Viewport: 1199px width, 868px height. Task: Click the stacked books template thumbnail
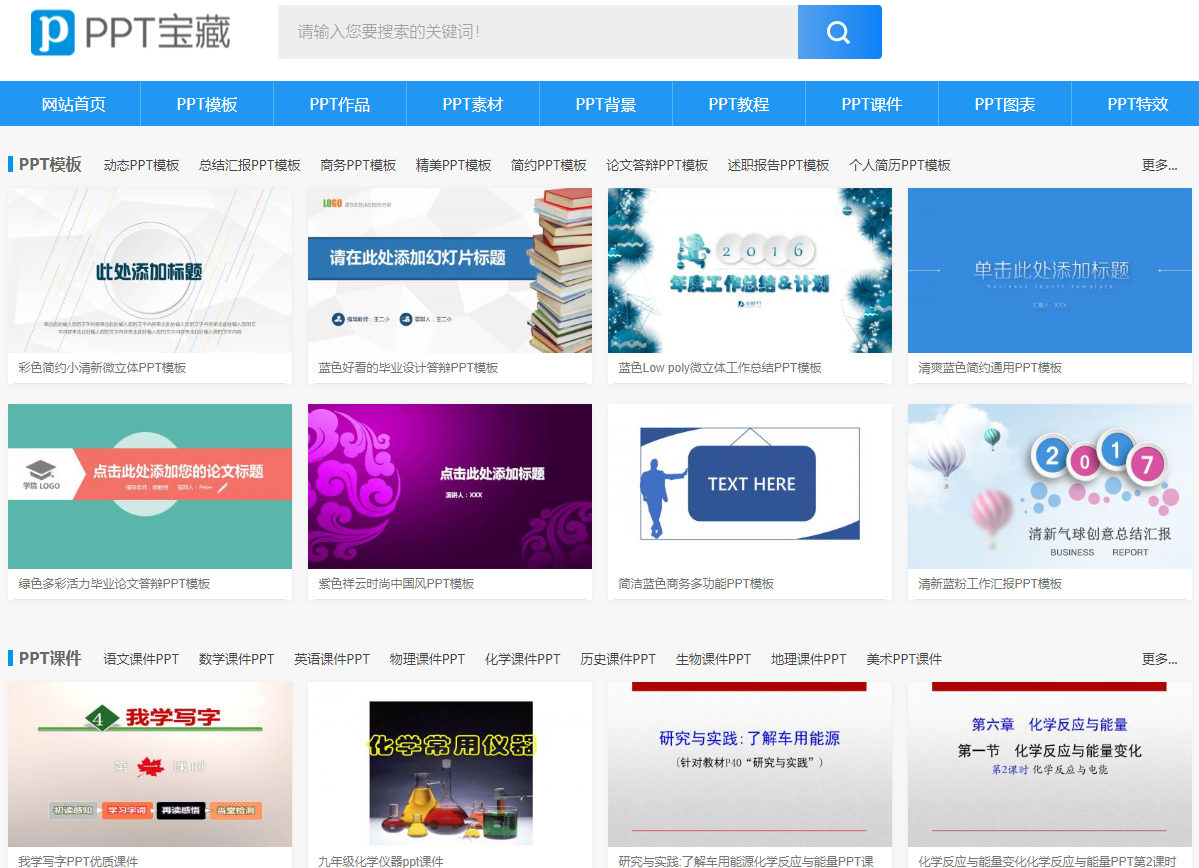tap(450, 270)
